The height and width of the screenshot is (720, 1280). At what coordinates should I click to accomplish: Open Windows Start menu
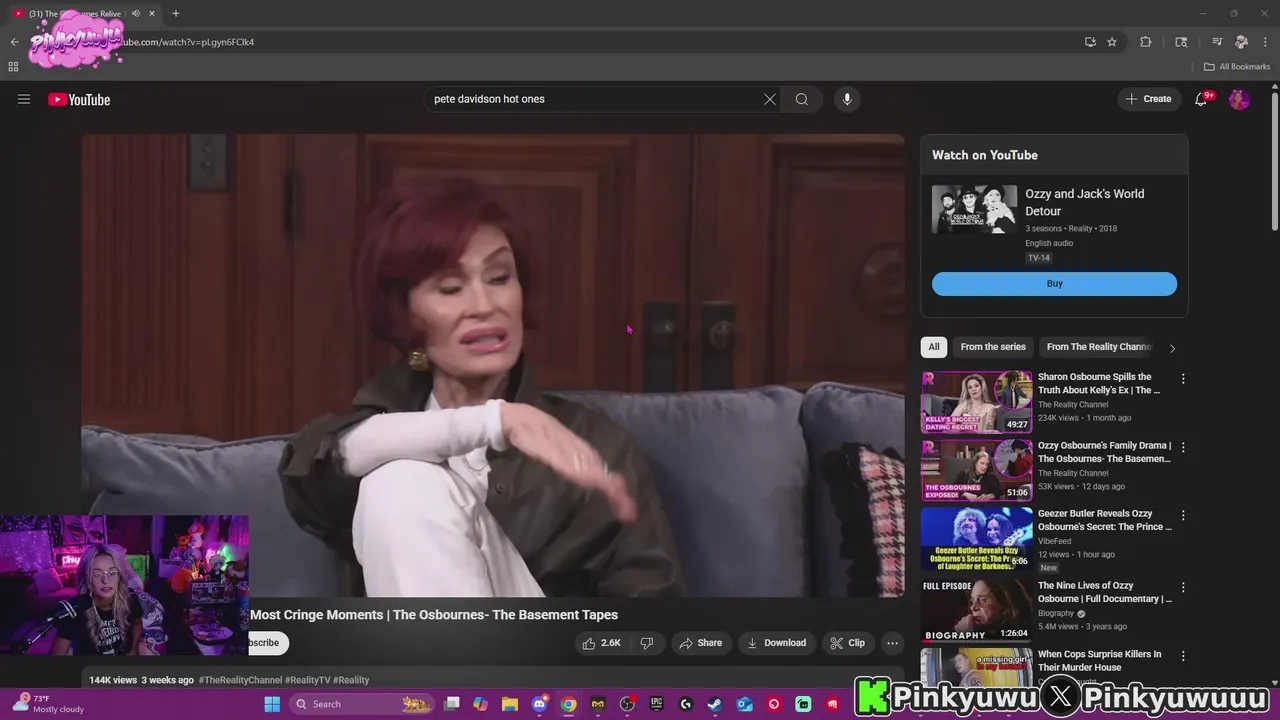(272, 704)
